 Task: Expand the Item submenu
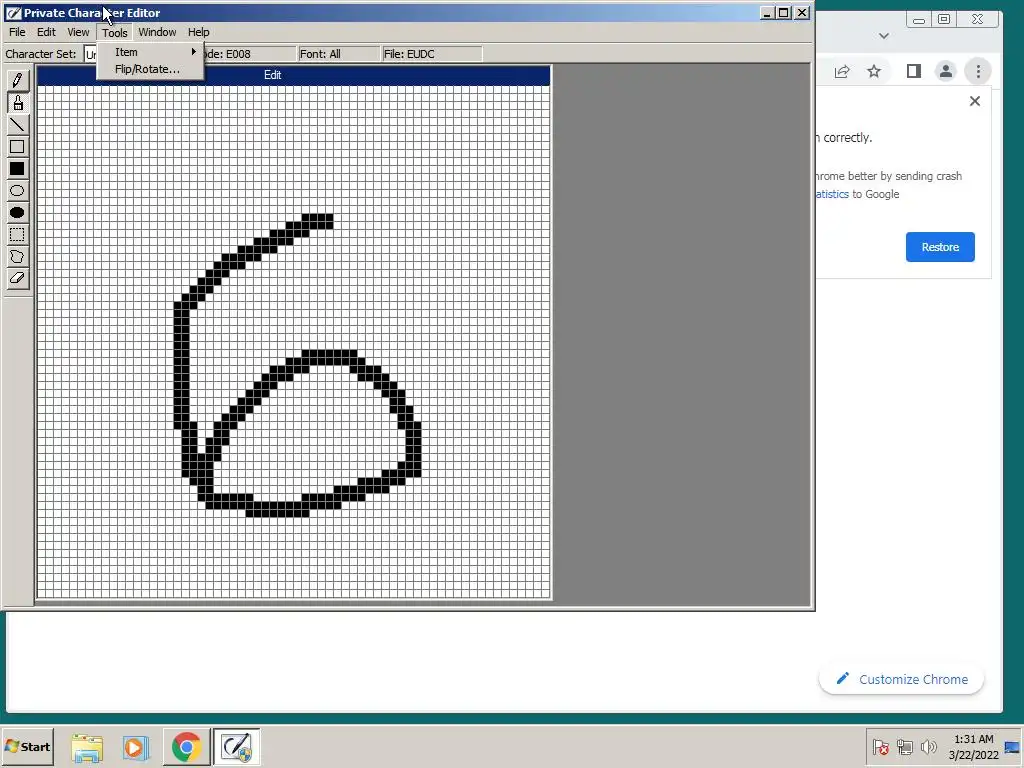click(x=150, y=52)
